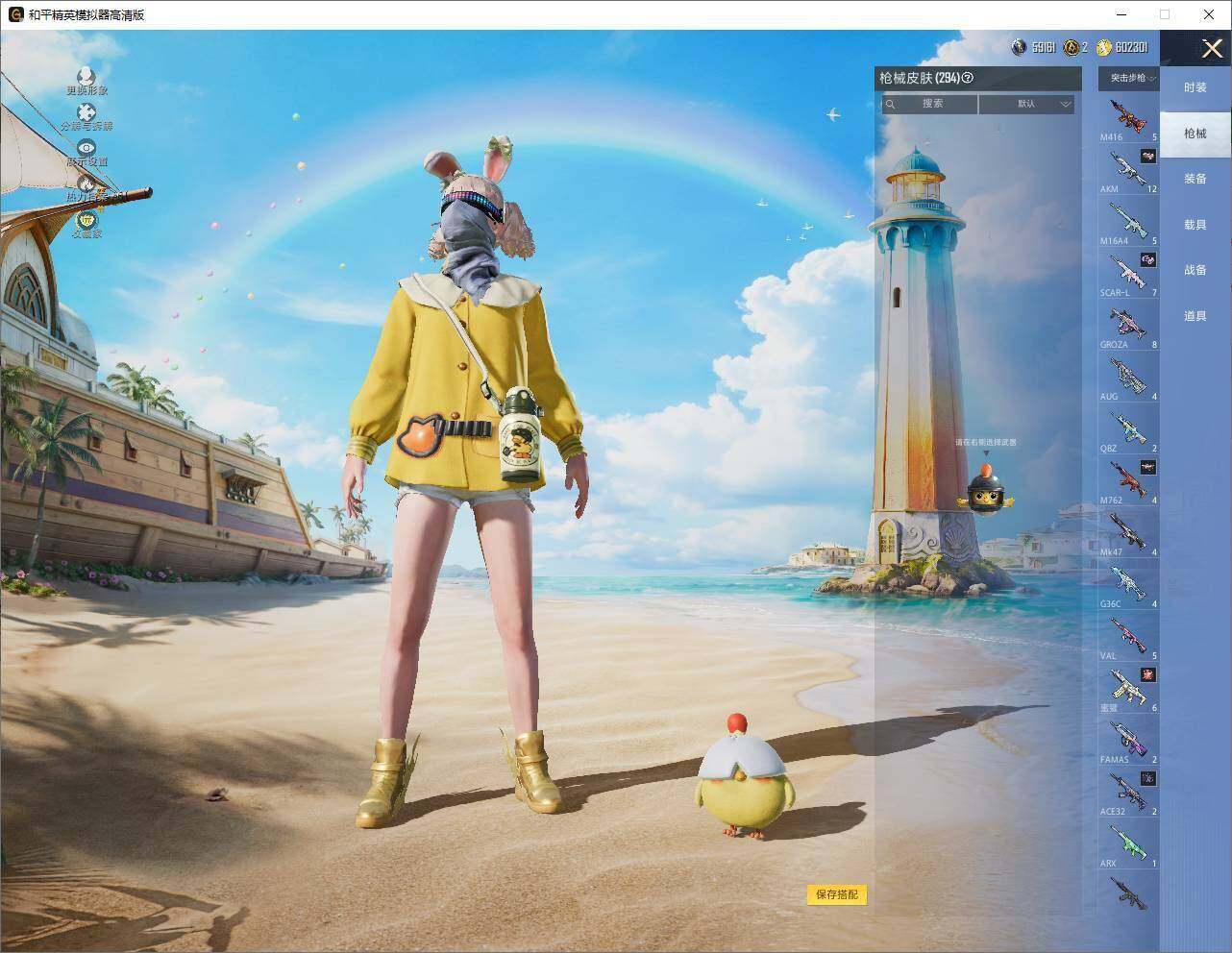Image resolution: width=1232 pixels, height=953 pixels.
Task: Switch to the 装备 tab
Action: (1195, 179)
